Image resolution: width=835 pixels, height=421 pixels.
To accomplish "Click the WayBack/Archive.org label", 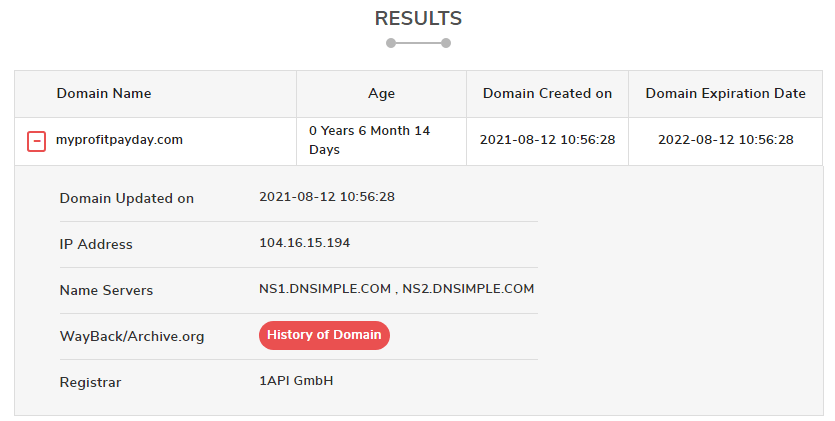I will pyautogui.click(x=132, y=336).
